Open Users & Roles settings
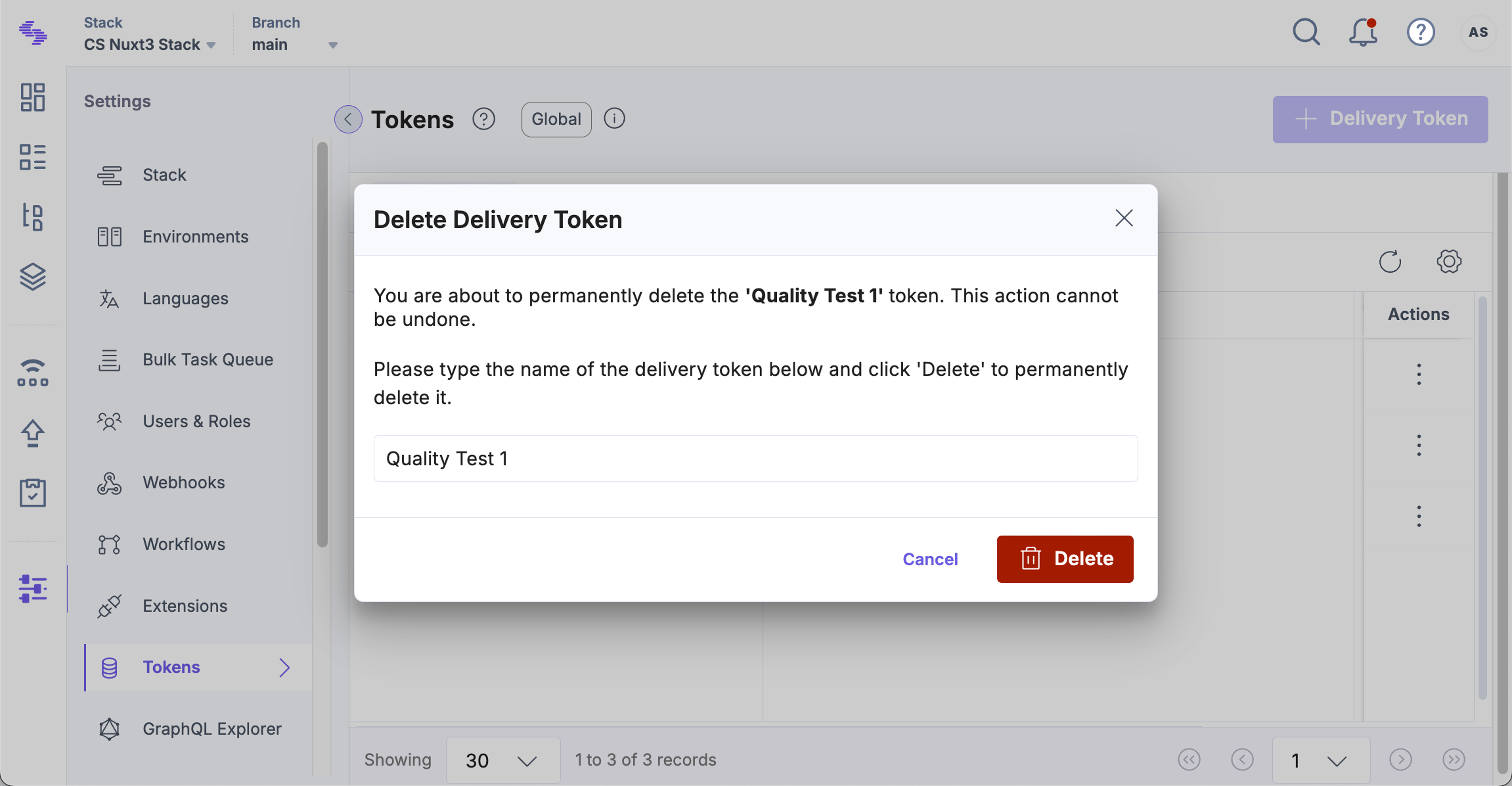 [198, 421]
